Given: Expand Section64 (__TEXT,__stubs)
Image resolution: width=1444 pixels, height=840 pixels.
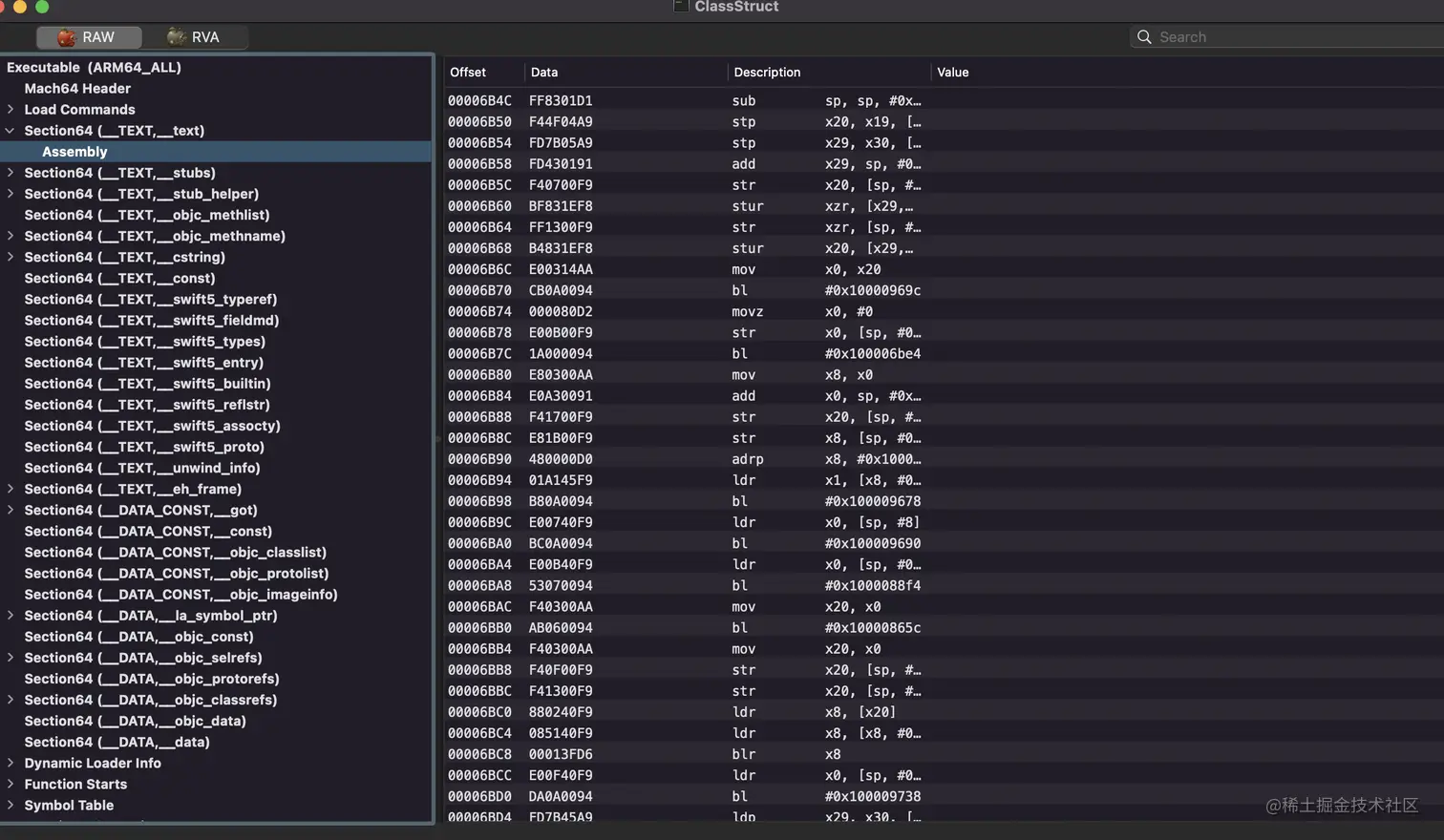Looking at the screenshot, I should click(x=11, y=173).
